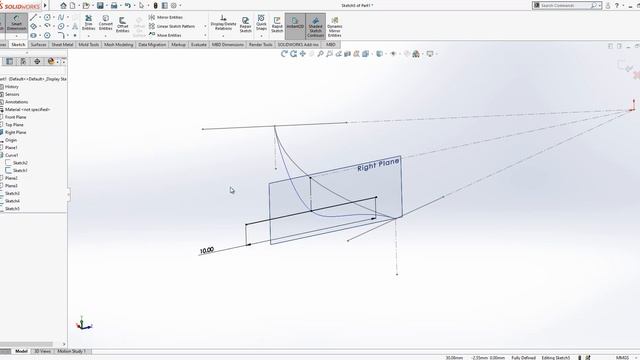Click Mirror Entities in the ribbon
The width and height of the screenshot is (640, 360).
166,17
